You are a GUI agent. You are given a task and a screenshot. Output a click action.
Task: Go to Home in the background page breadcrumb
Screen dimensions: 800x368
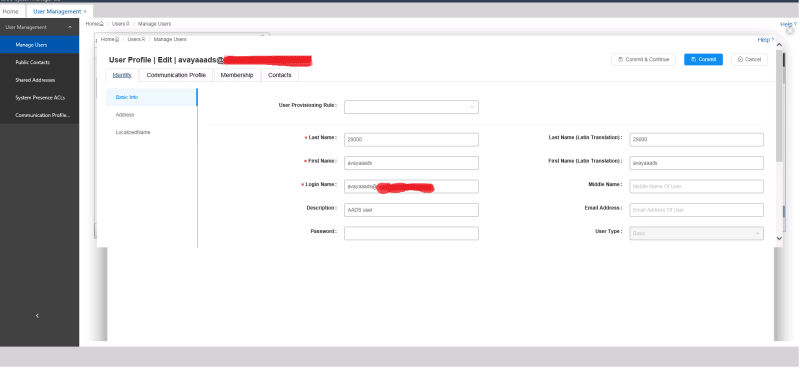coord(94,24)
